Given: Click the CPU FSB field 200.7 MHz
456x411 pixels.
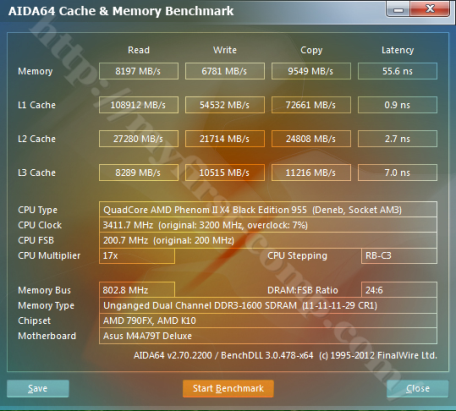Looking at the screenshot, I should (268, 240).
